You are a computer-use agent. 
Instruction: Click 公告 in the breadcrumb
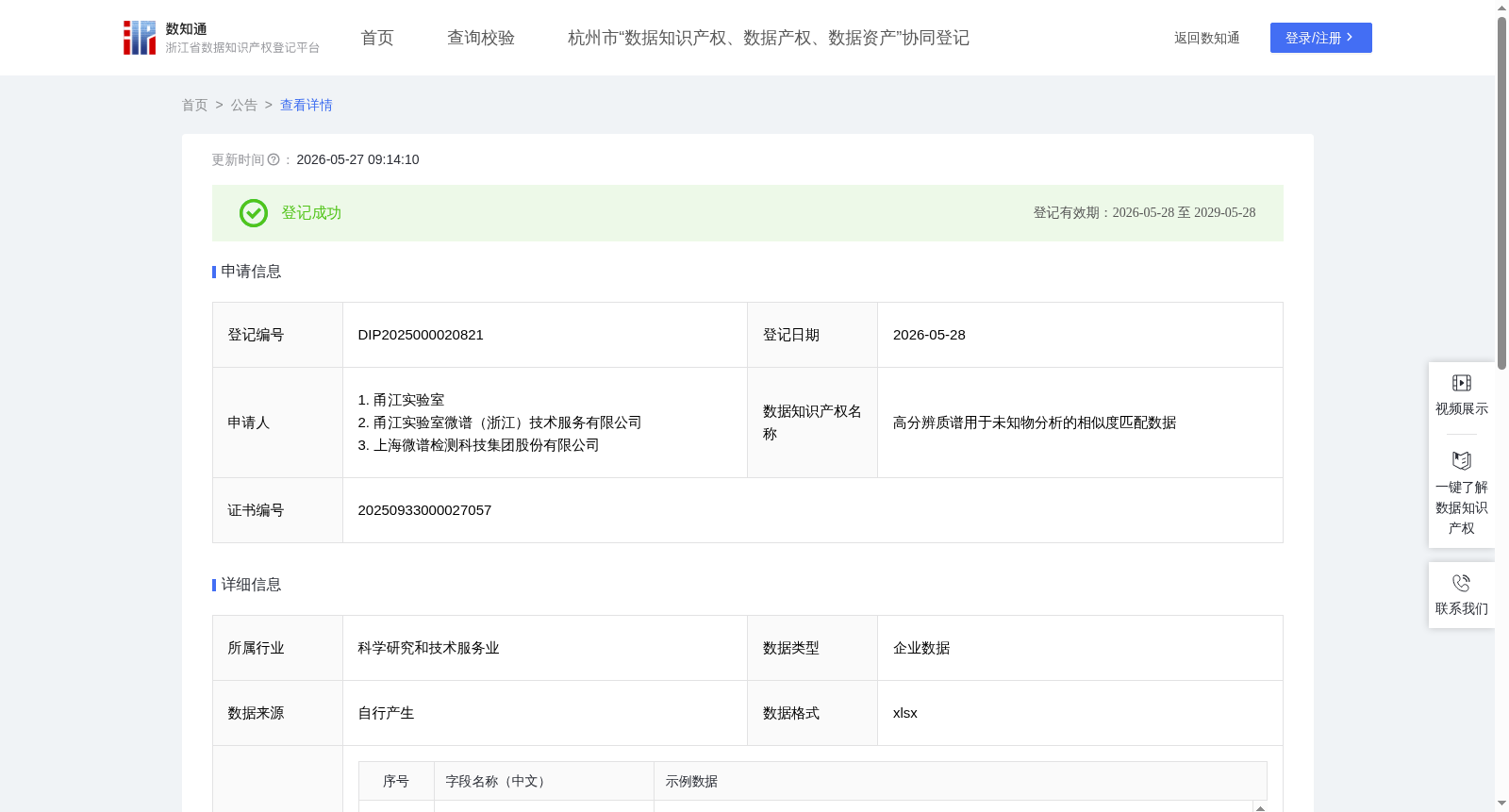click(x=244, y=106)
